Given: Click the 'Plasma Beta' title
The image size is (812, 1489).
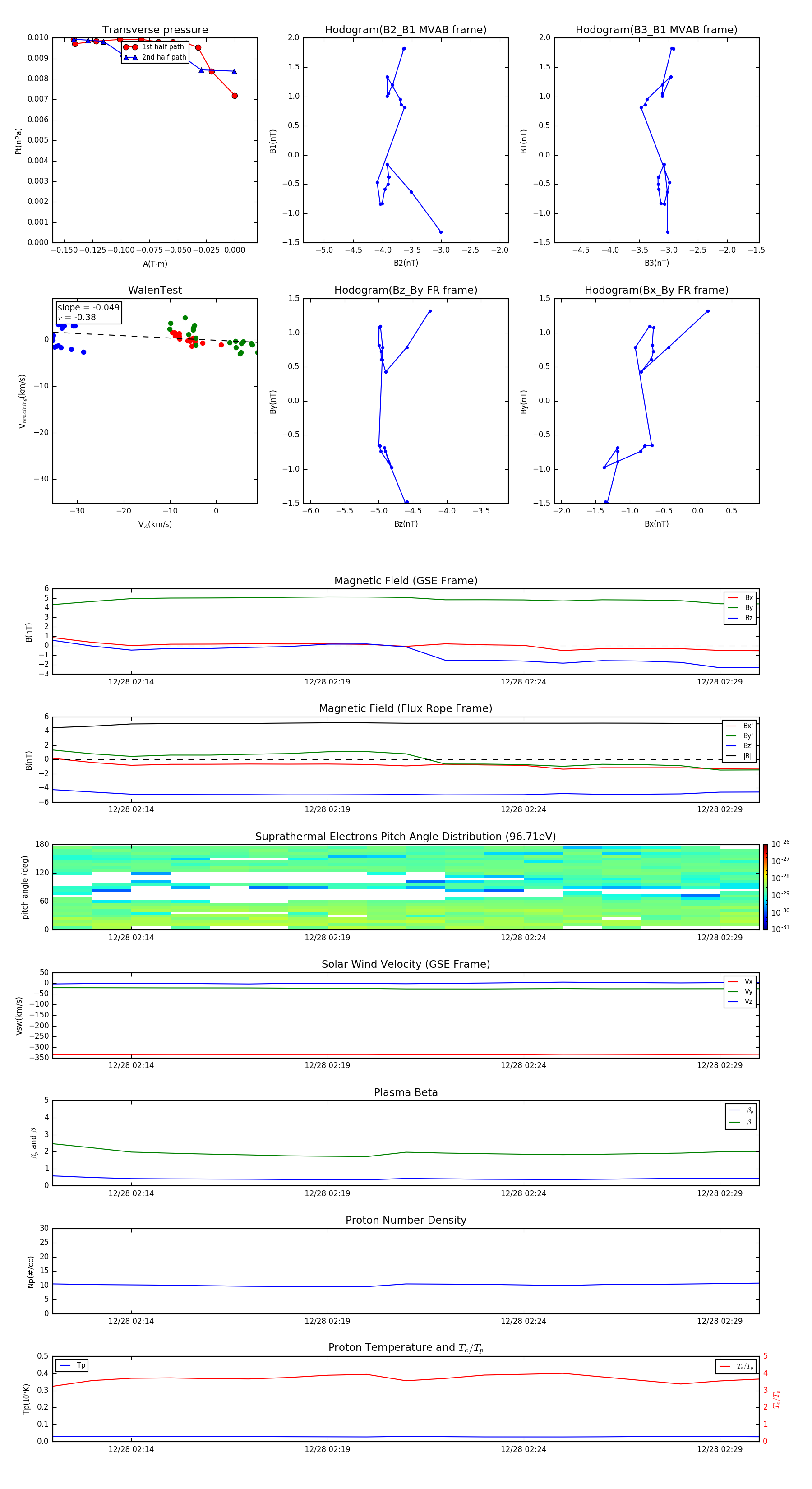Looking at the screenshot, I should (x=406, y=1092).
